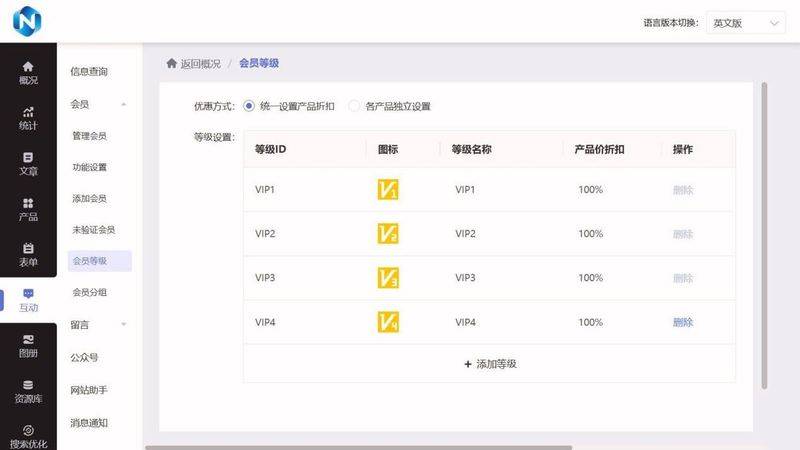Screen dimensions: 800x450
Task: Open 功能设置 submenu item
Action: 89,167
